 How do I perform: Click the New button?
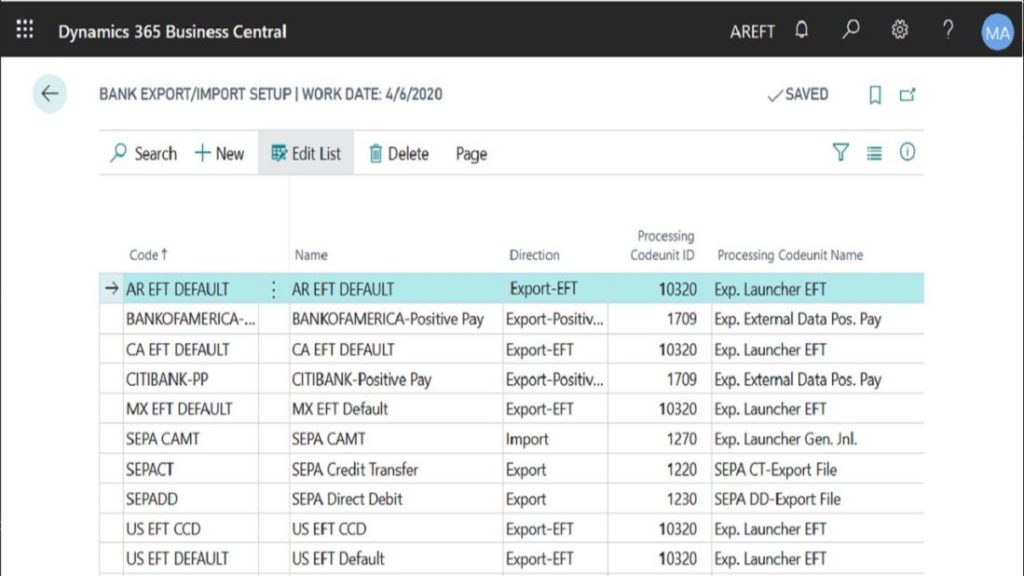click(x=219, y=154)
